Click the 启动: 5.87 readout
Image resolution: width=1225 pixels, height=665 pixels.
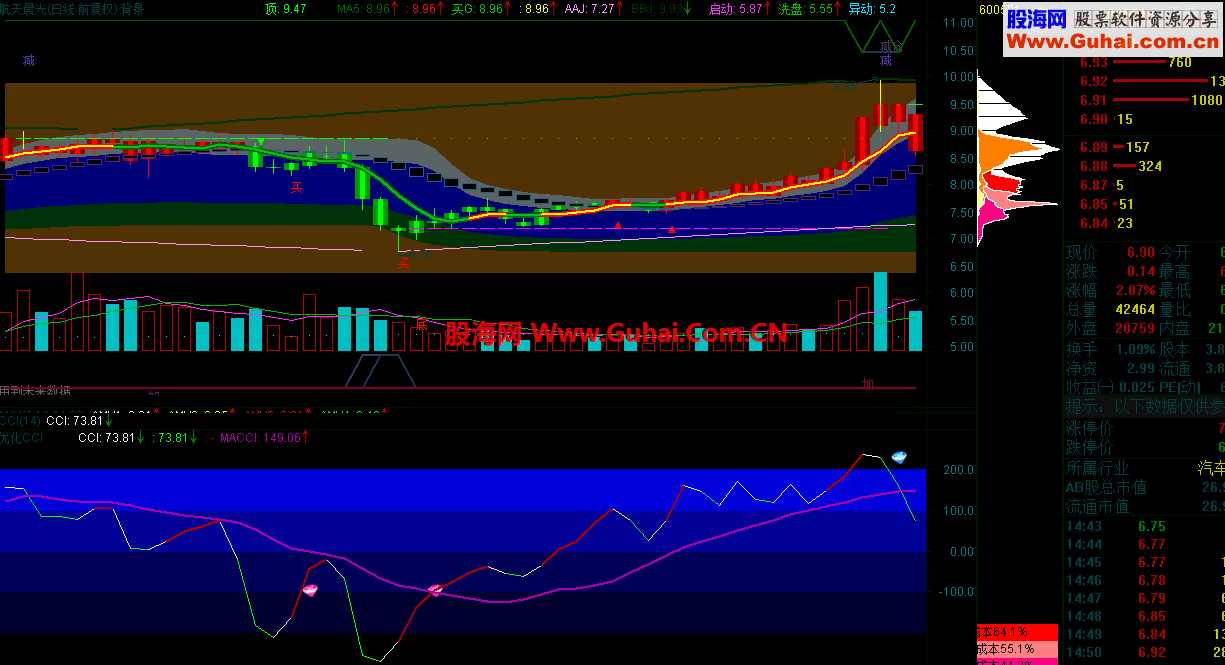point(739,9)
